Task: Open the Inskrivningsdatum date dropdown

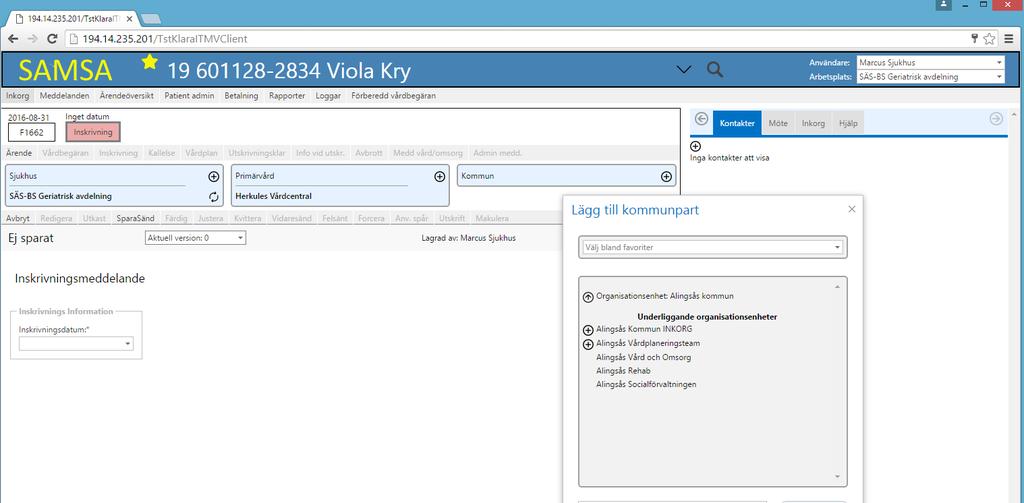Action: (127, 343)
